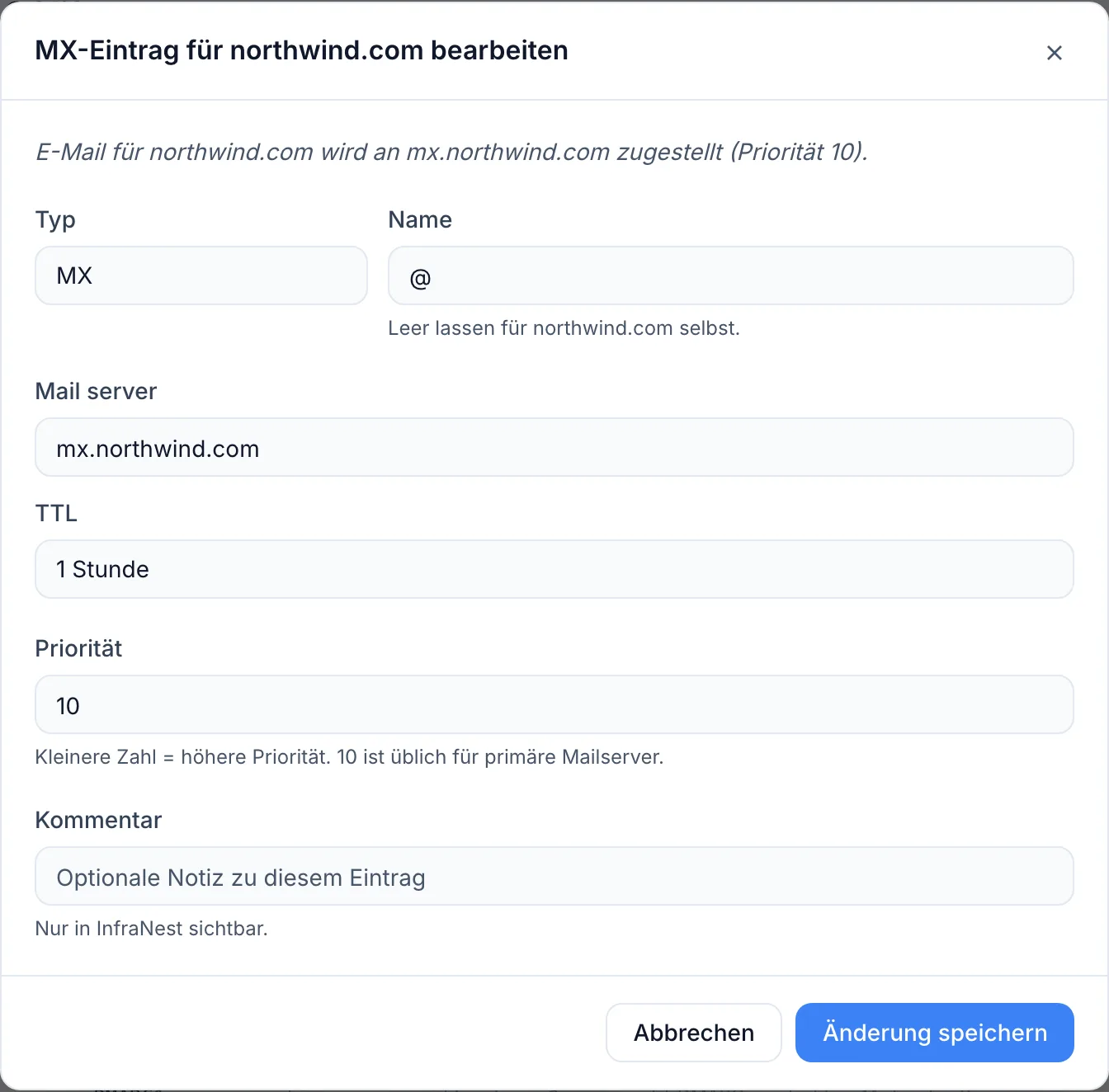The height and width of the screenshot is (1092, 1109).
Task: Cancel with the Abbrechen button
Action: pos(694,1033)
